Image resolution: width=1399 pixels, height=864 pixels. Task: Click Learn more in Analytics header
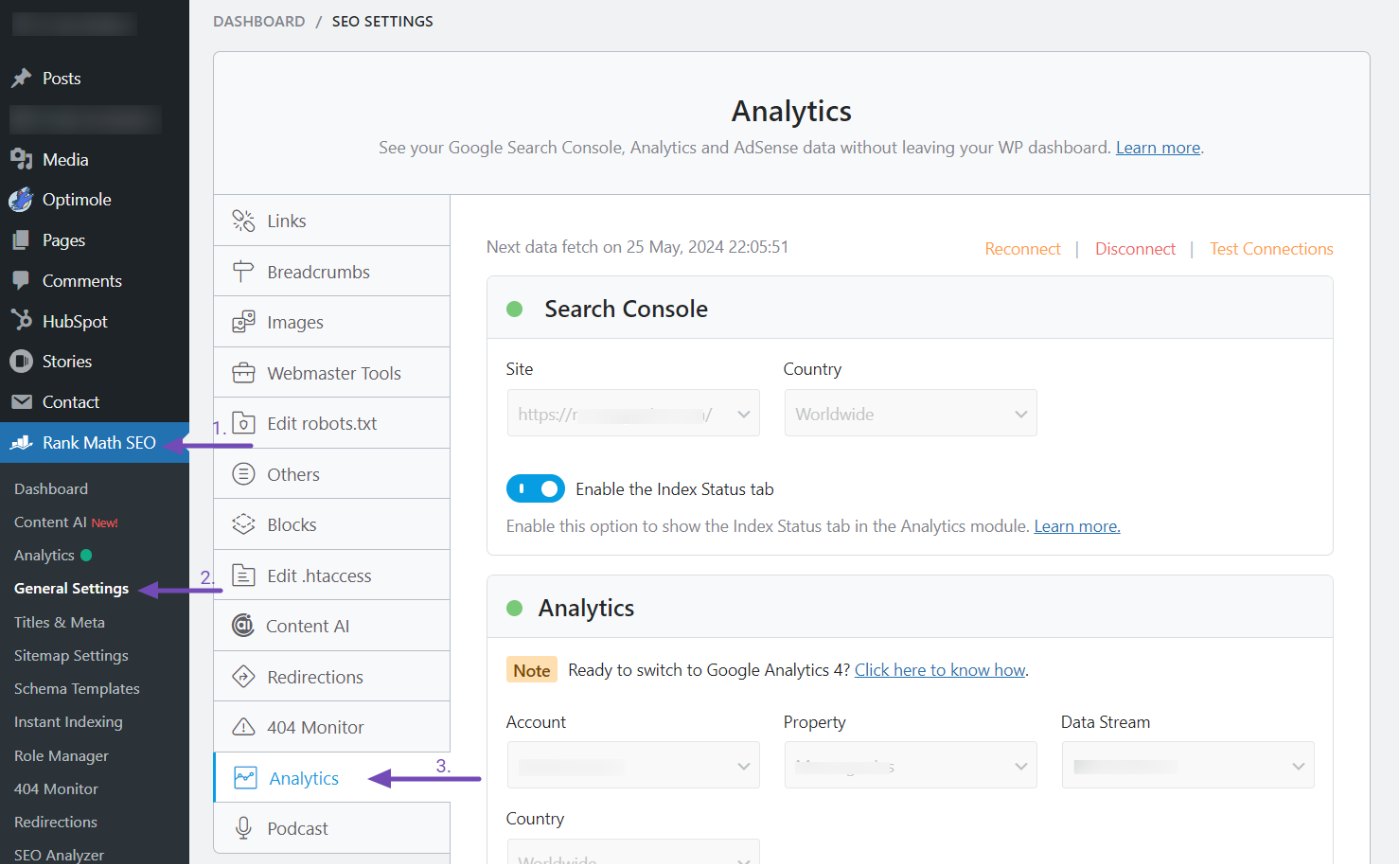pyautogui.click(x=1158, y=147)
